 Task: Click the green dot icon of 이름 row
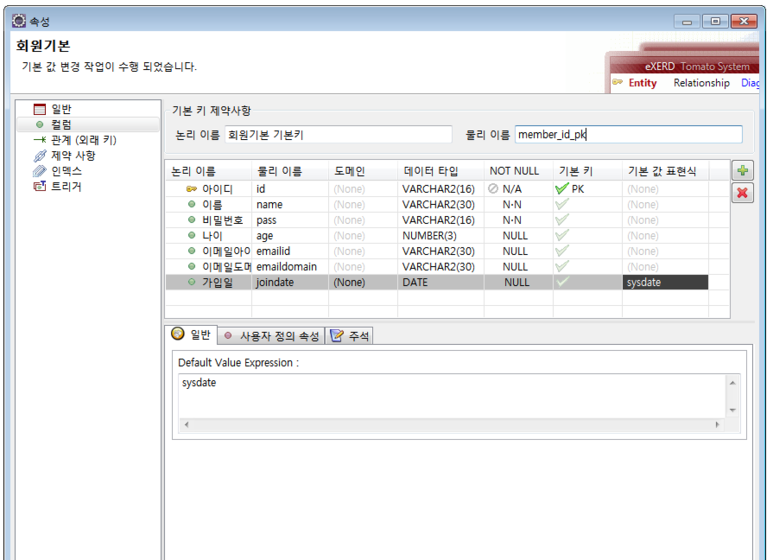tap(191, 204)
